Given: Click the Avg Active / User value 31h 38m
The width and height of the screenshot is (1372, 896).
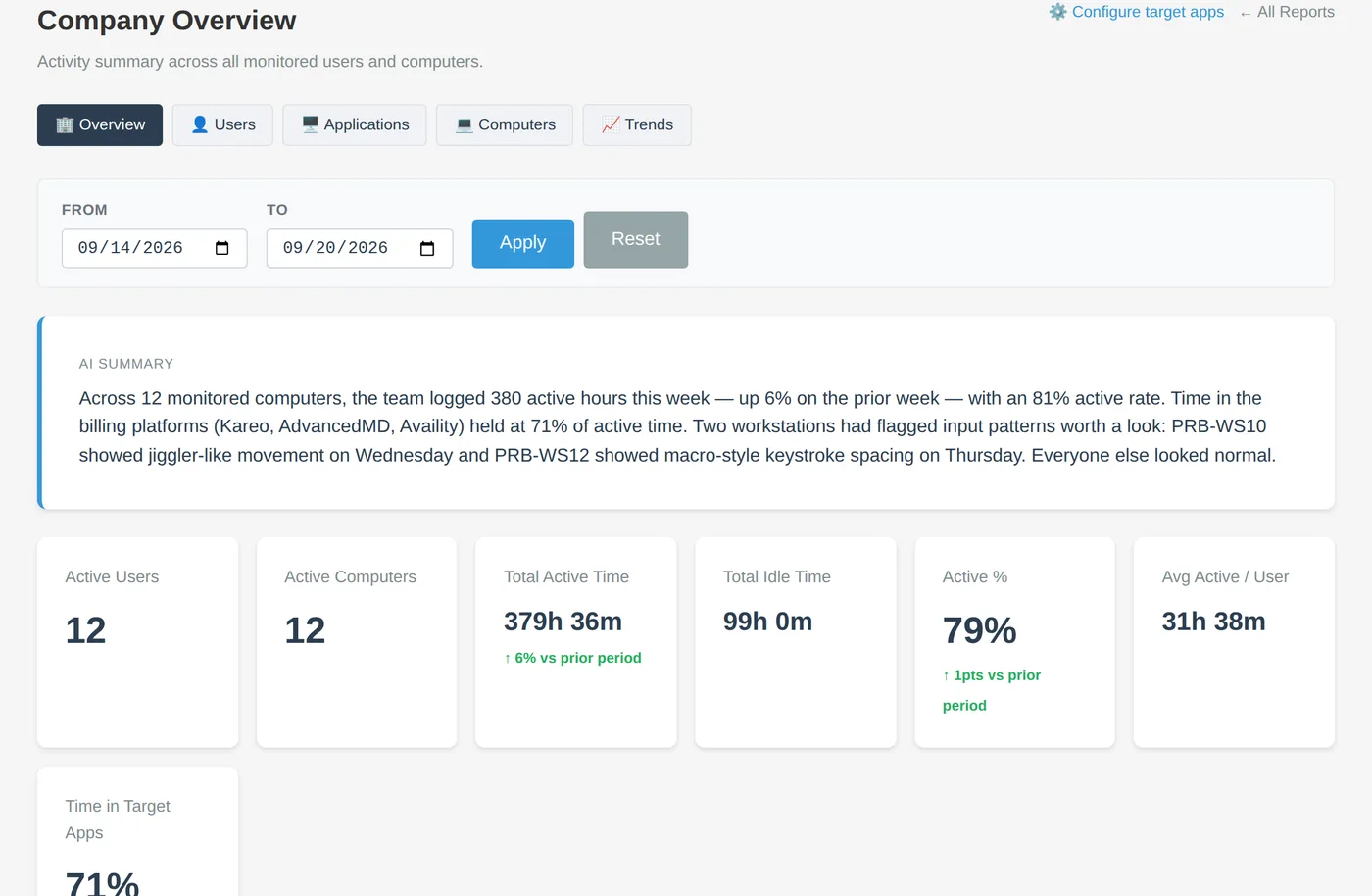Looking at the screenshot, I should [x=1214, y=622].
